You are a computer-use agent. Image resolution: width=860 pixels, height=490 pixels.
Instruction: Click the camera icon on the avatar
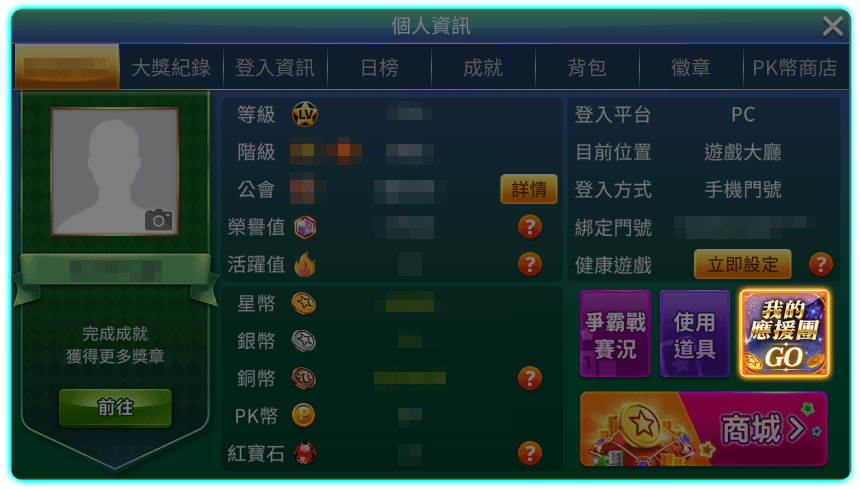[x=159, y=219]
